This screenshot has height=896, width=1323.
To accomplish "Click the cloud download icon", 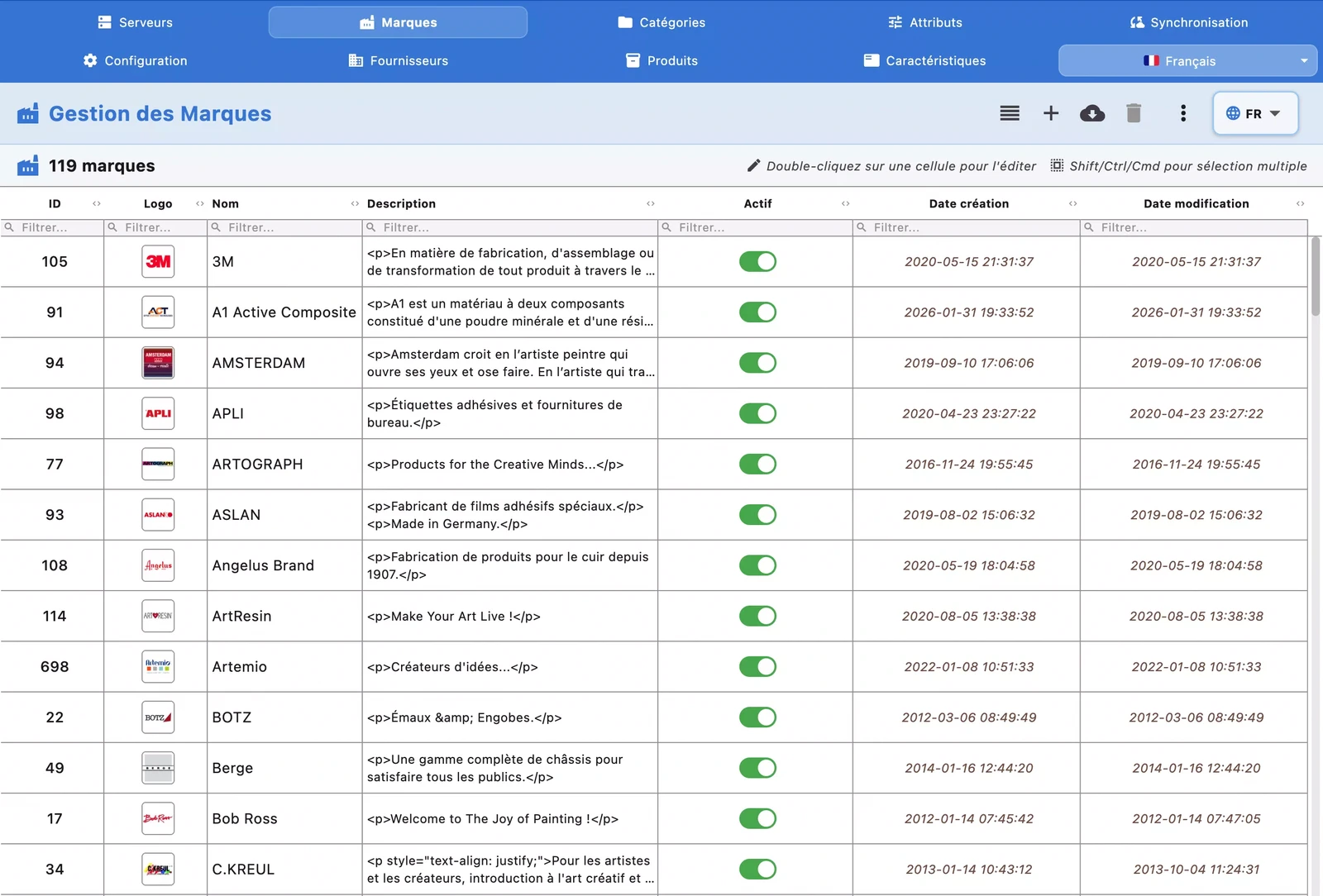I will point(1091,113).
